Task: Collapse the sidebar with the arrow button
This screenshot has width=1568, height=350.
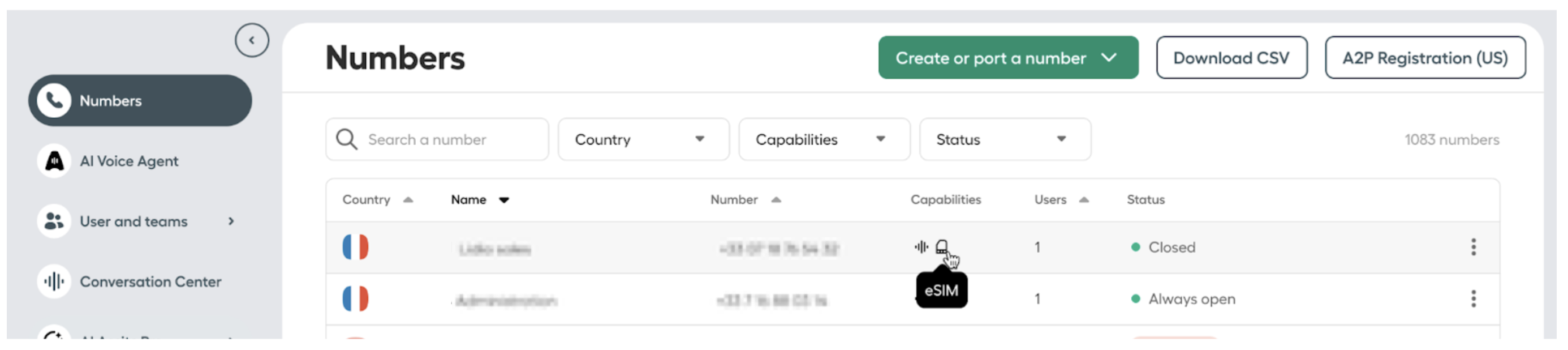Action: pos(251,40)
